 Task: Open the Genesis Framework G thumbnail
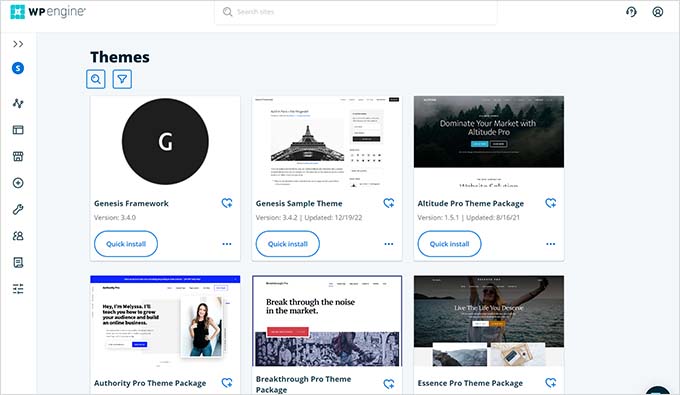click(165, 142)
